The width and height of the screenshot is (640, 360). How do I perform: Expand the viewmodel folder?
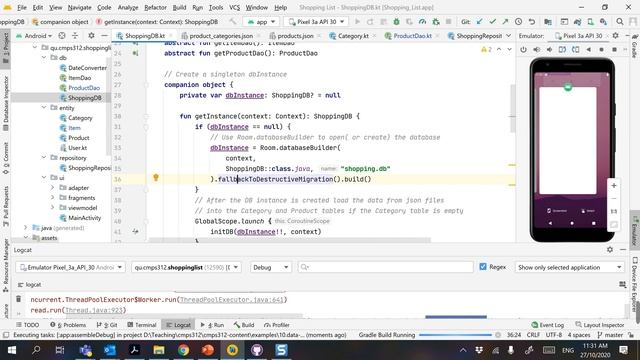tap(53, 208)
